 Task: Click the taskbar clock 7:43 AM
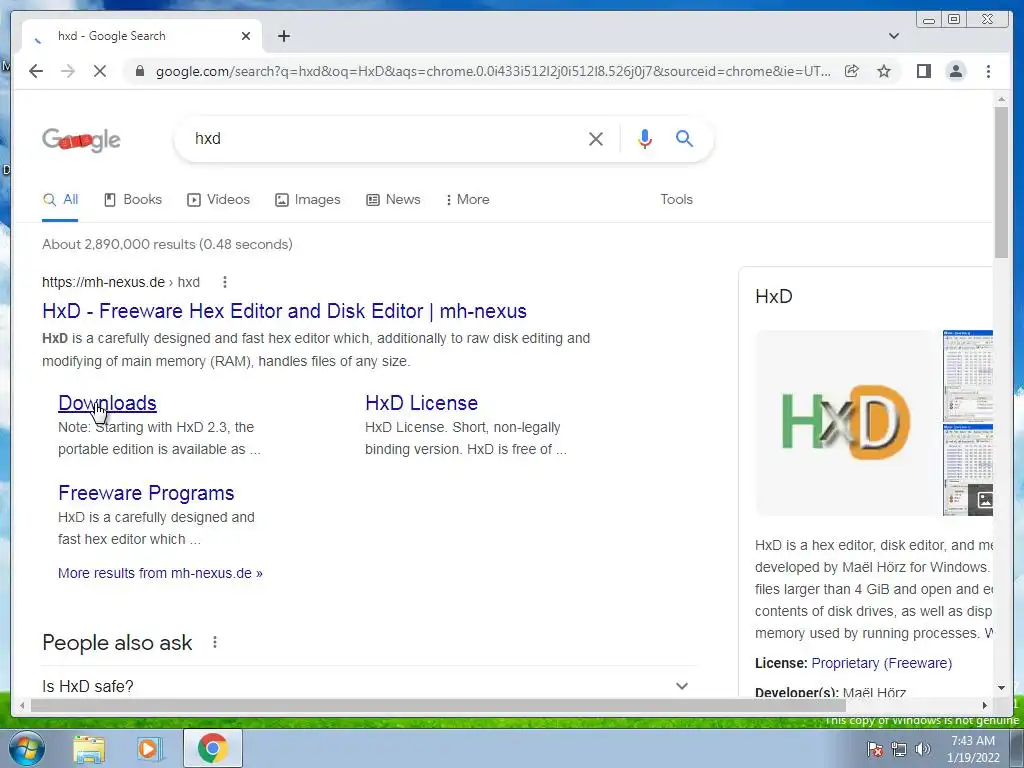tap(973, 749)
